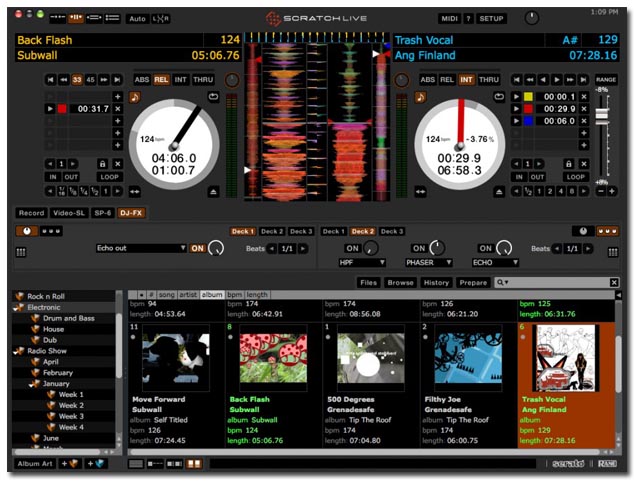Image resolution: width=634 pixels, height=482 pixels.
Task: Collapse the January crate
Action: [x=34, y=384]
